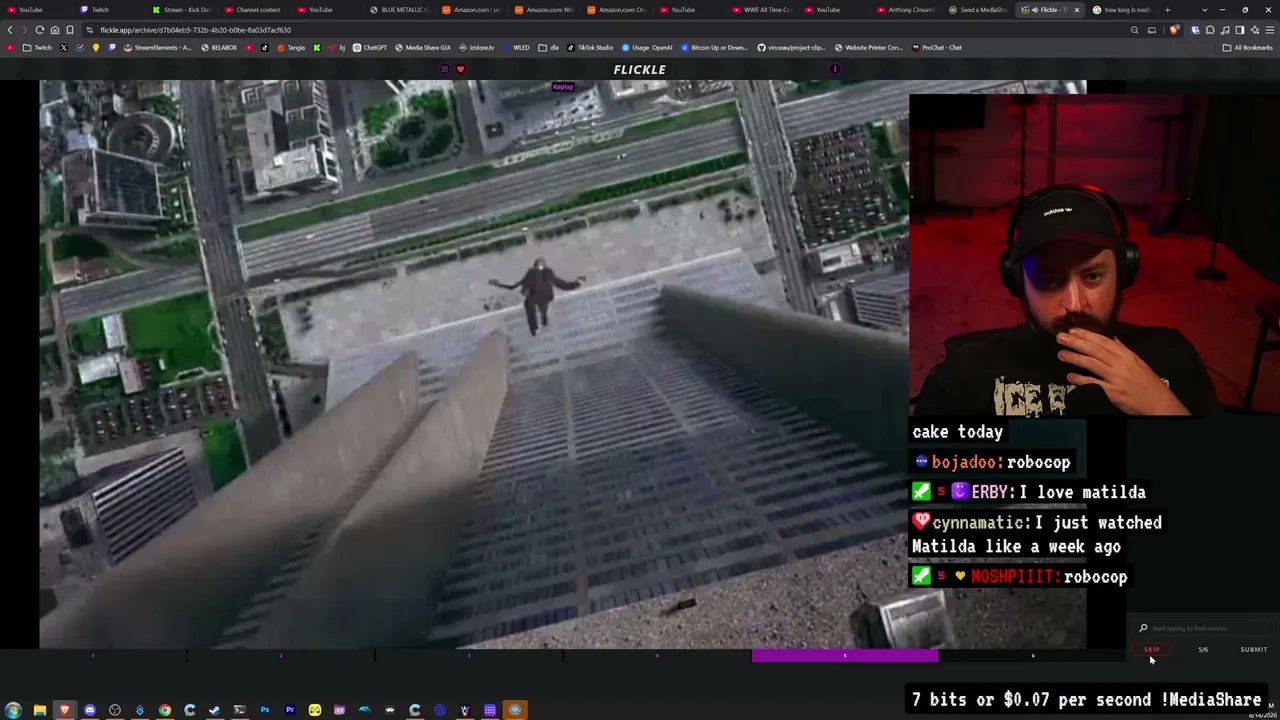Select timeline segment 3
Viewport: 1280px width, 720px height.
[x=469, y=656]
